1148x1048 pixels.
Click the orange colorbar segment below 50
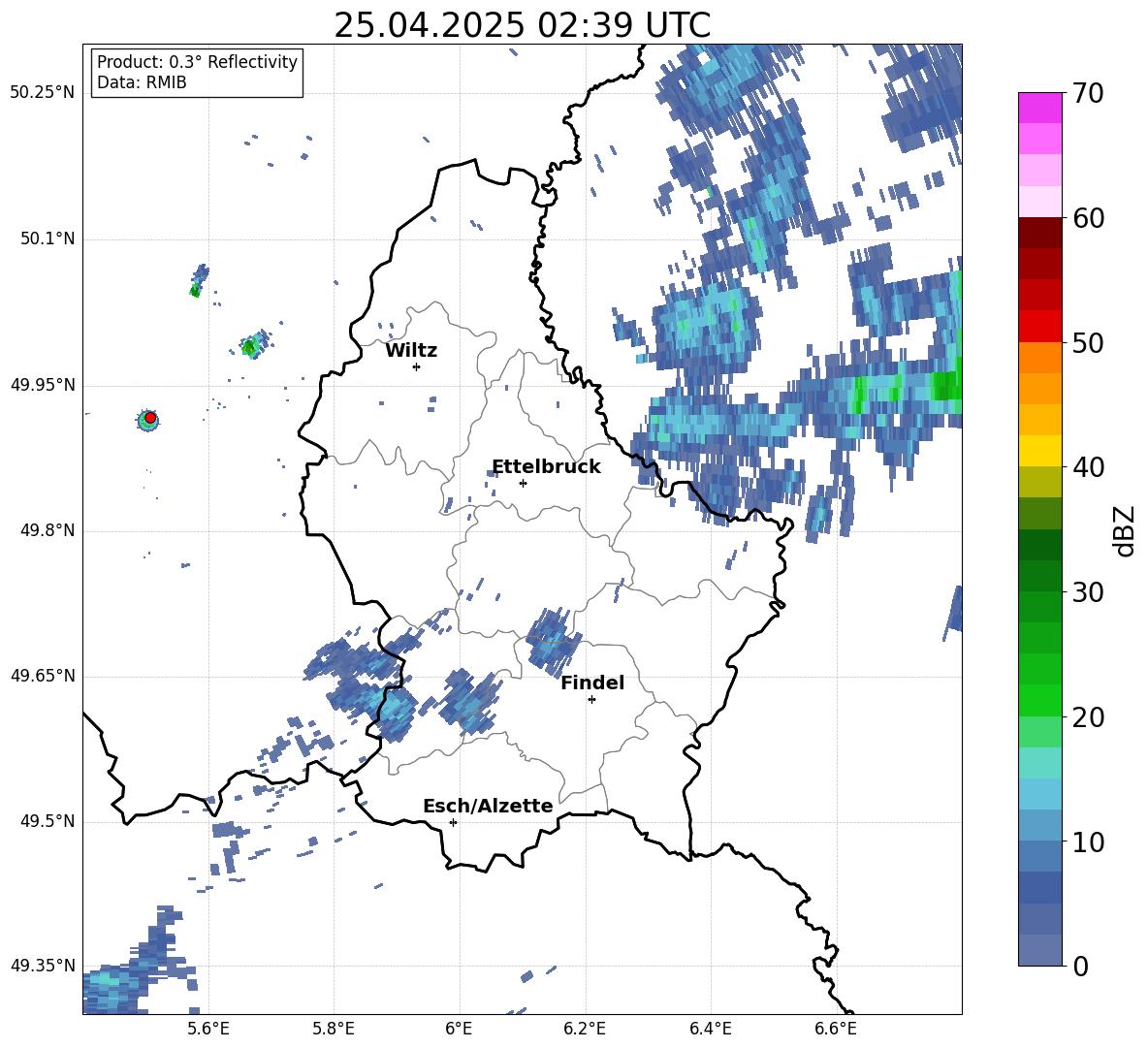pyautogui.click(x=1039, y=358)
